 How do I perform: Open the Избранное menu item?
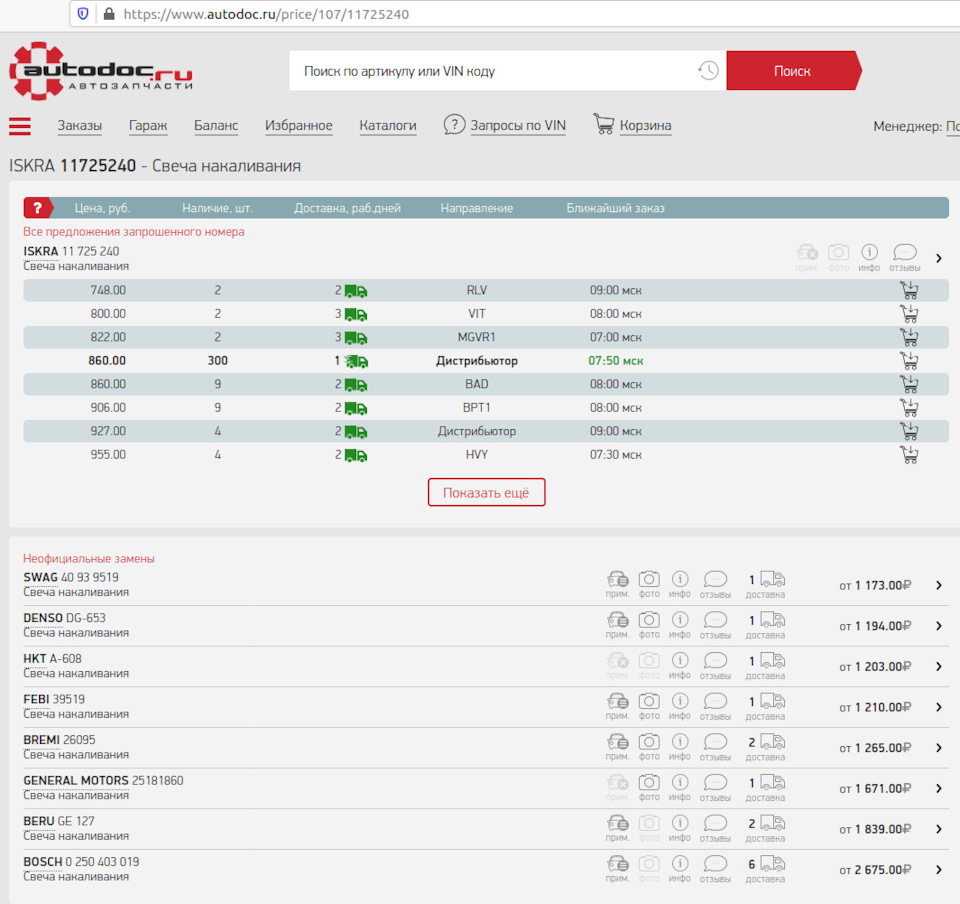click(x=299, y=125)
